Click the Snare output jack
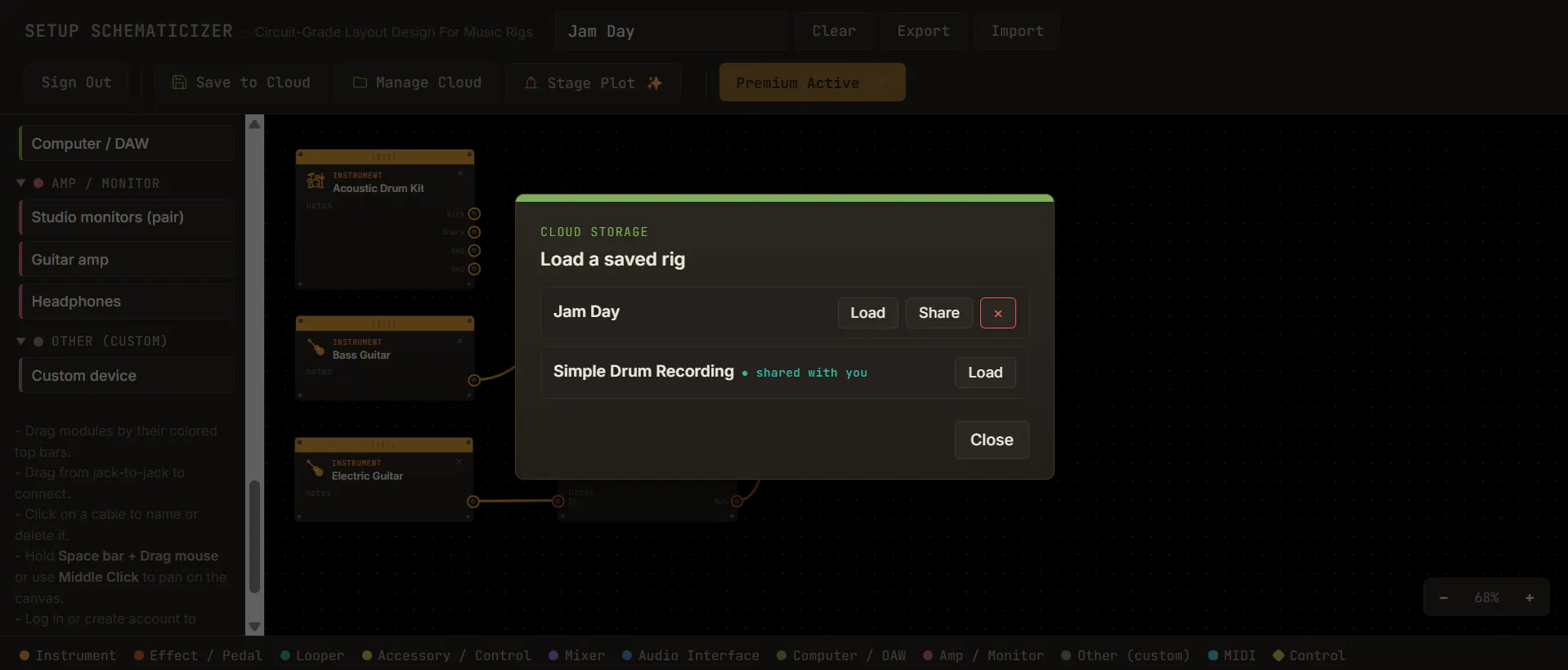The width and height of the screenshot is (1568, 670). [474, 232]
